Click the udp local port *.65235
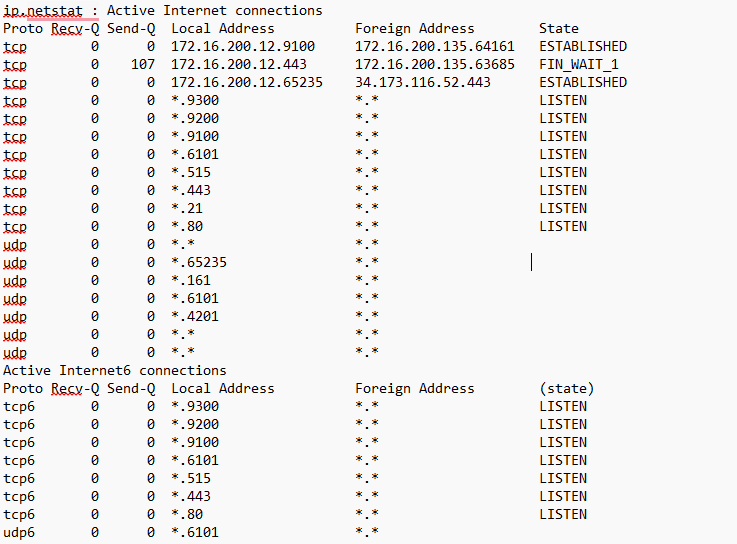737x544 pixels. pyautogui.click(x=199, y=262)
